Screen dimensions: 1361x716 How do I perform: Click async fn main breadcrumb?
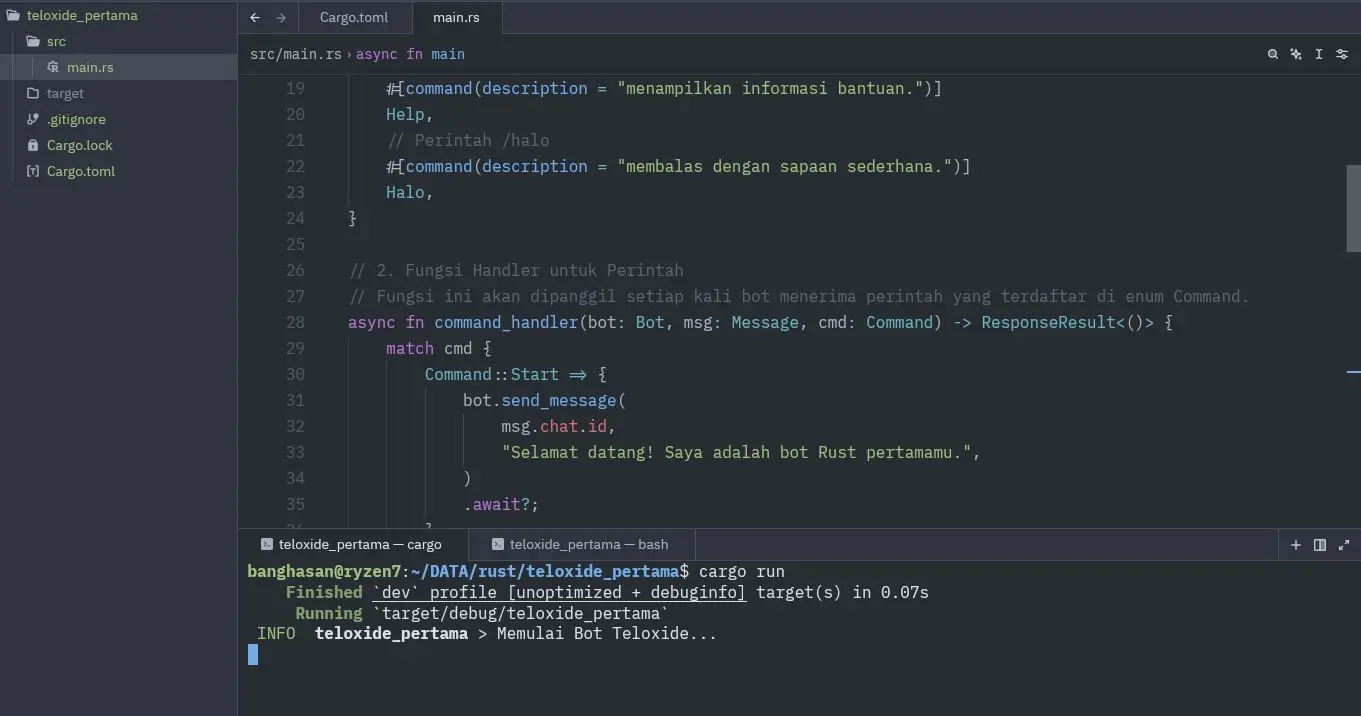[410, 54]
